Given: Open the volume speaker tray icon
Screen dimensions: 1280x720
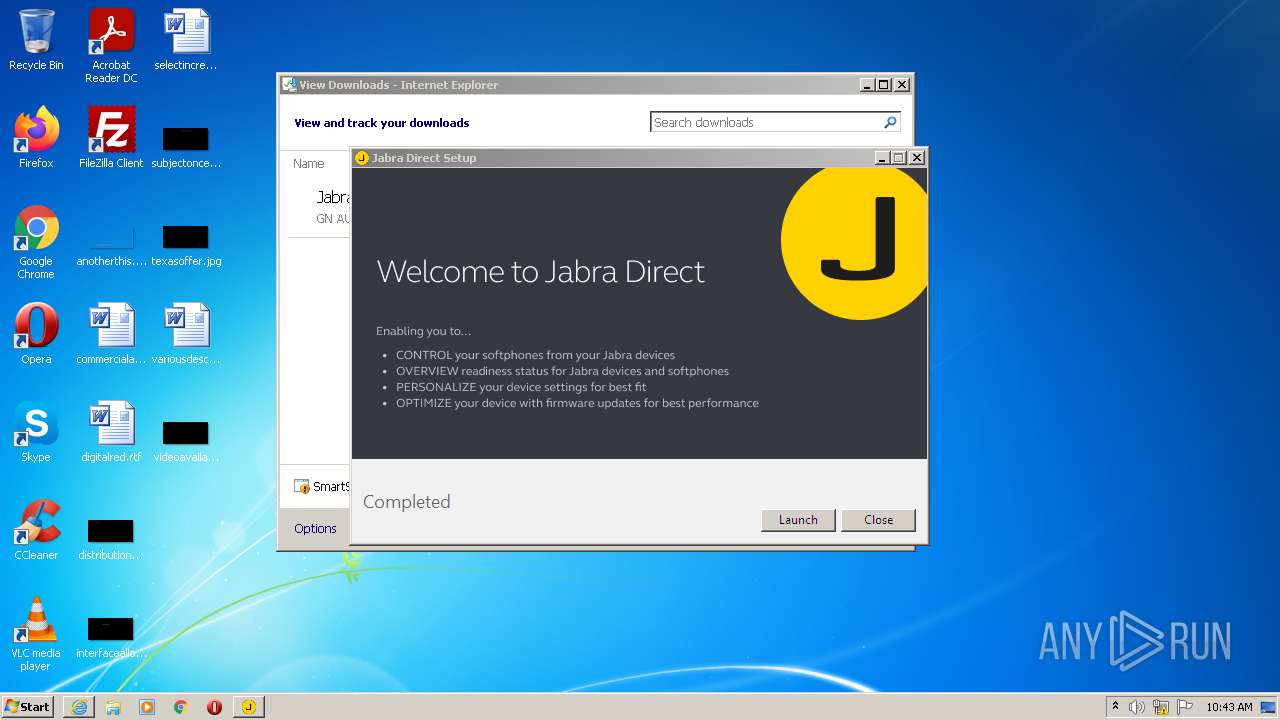Looking at the screenshot, I should [x=1137, y=707].
